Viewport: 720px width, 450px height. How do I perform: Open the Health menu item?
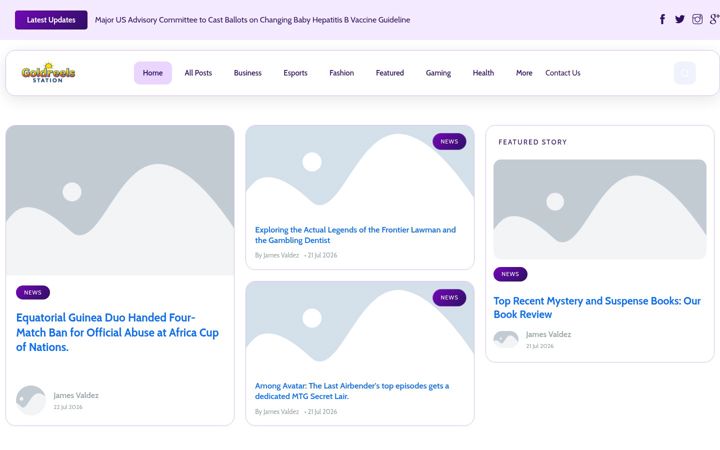click(483, 73)
